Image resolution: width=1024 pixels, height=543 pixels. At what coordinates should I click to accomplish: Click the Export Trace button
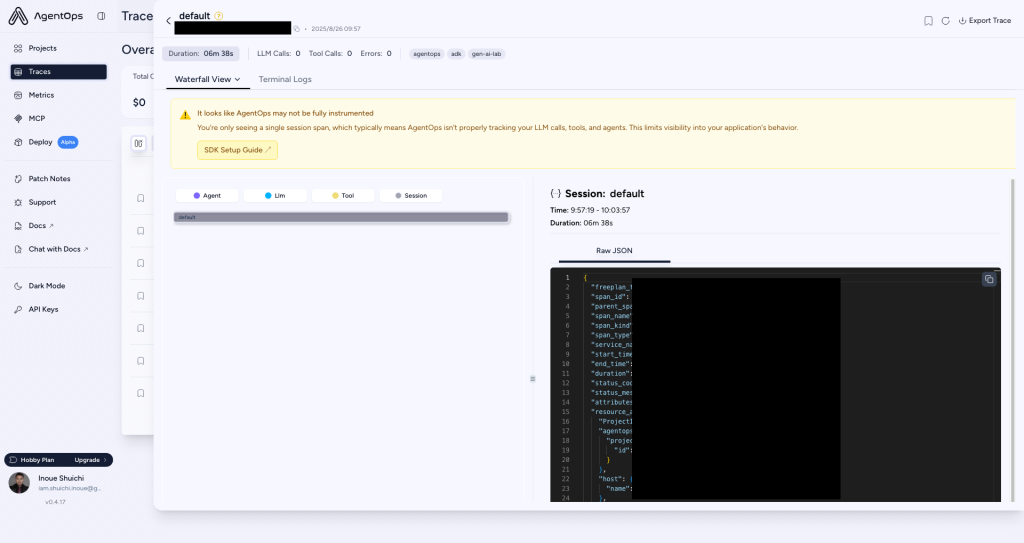[984, 20]
